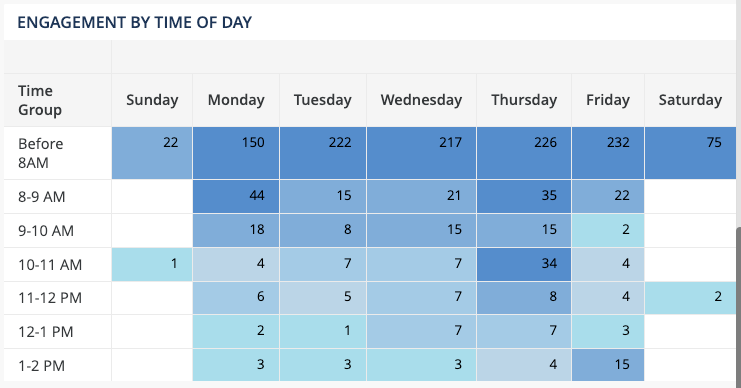Viewport: 741px width, 388px height.
Task: Click the Sunday 10-11 AM cell
Action: pos(152,265)
